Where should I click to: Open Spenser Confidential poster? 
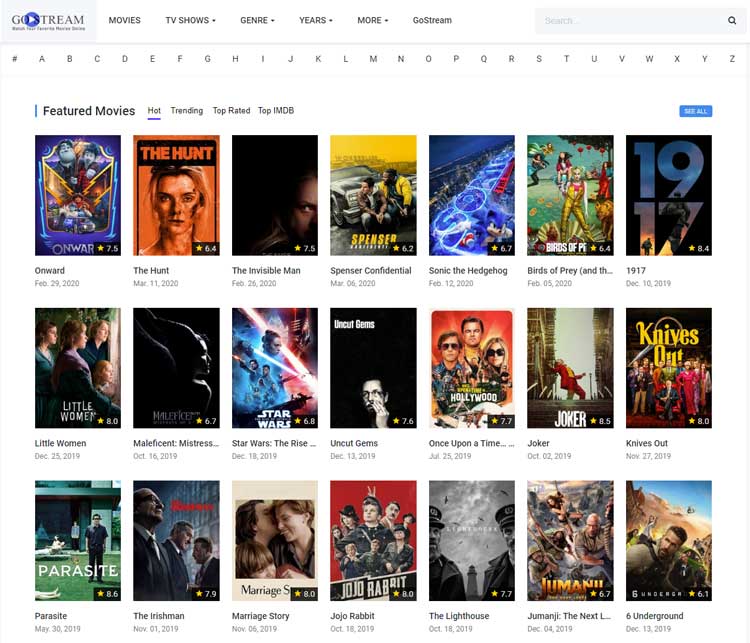[374, 195]
